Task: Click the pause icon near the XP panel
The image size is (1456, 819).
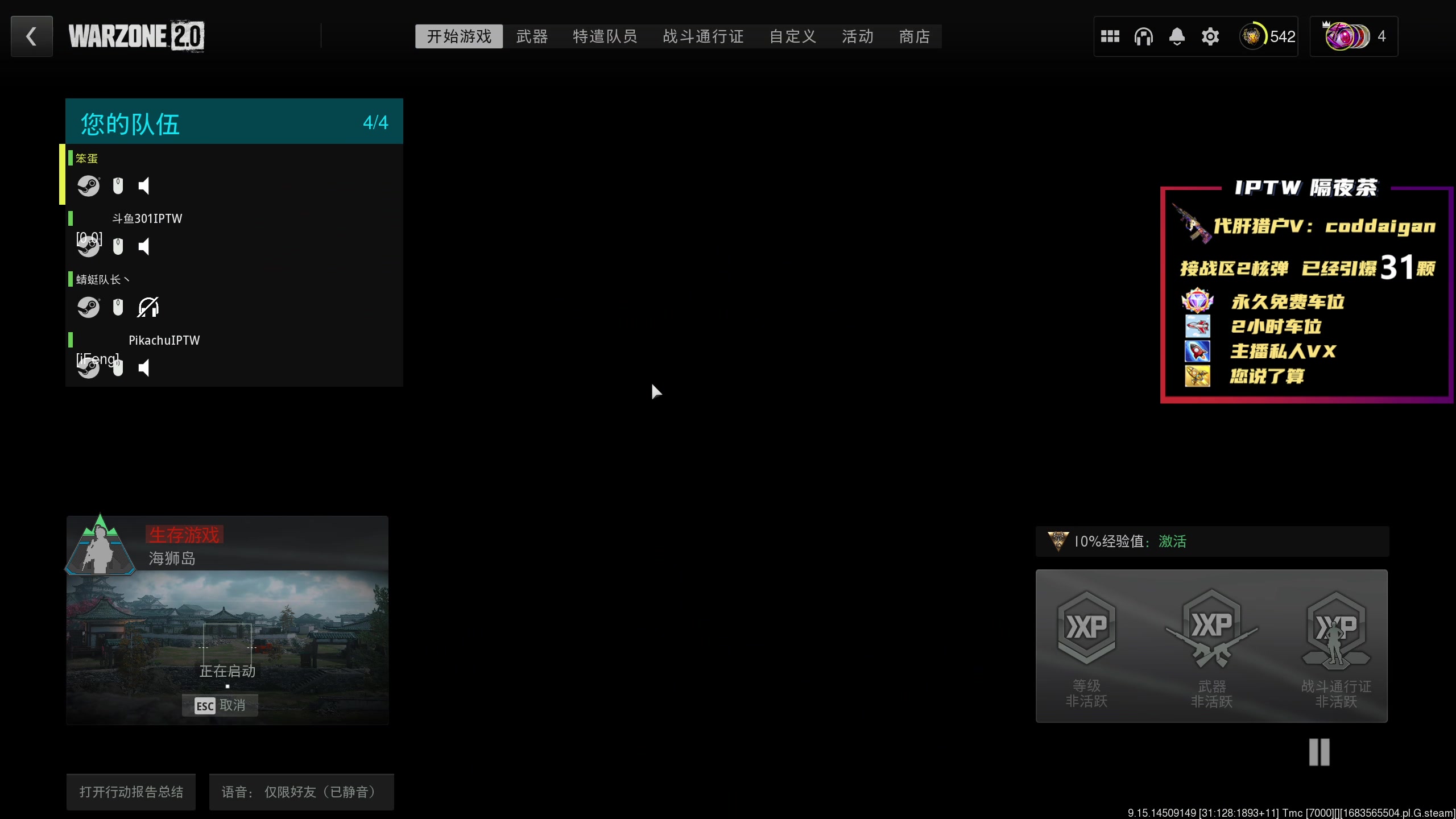Action: pyautogui.click(x=1319, y=752)
